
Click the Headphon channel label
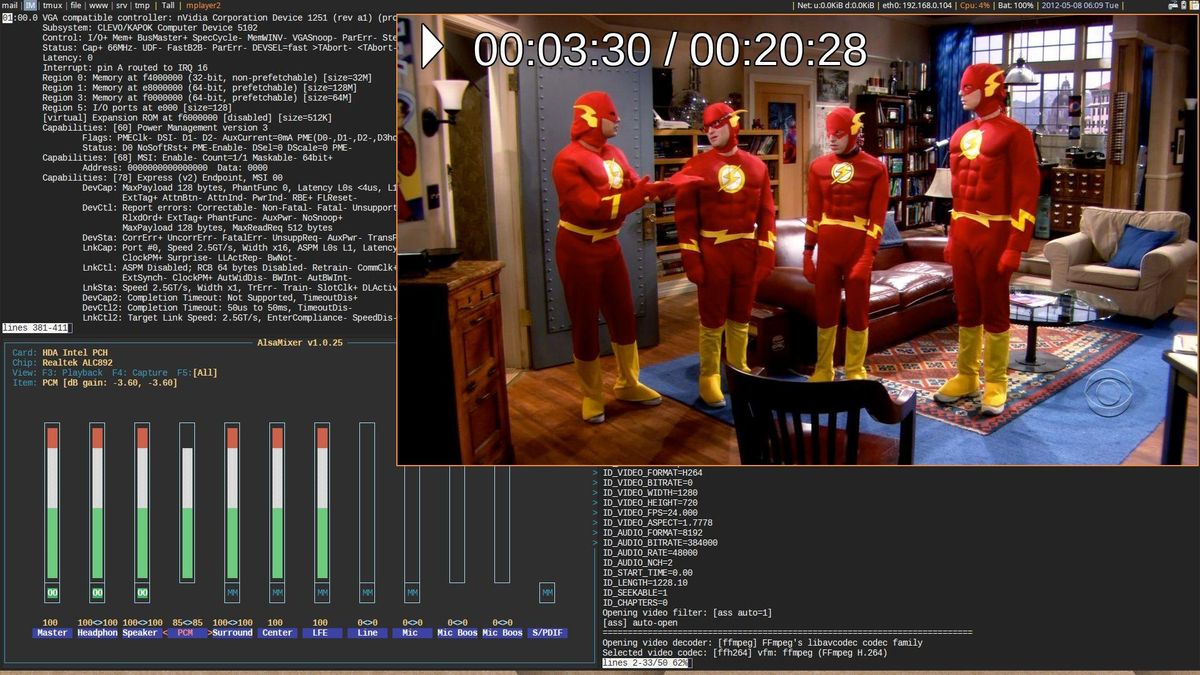coord(96,632)
